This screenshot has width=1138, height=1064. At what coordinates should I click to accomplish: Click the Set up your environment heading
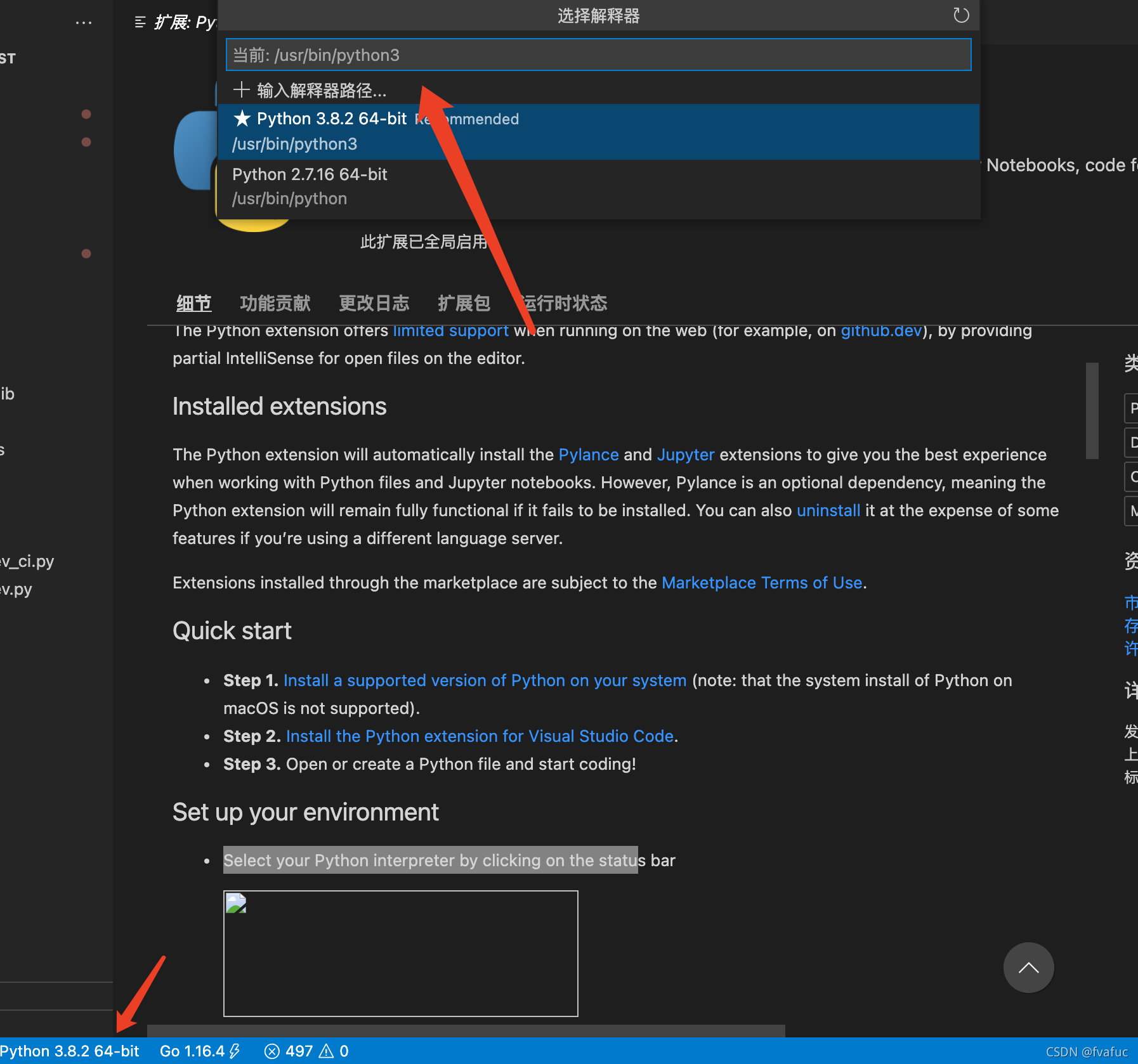coord(305,812)
